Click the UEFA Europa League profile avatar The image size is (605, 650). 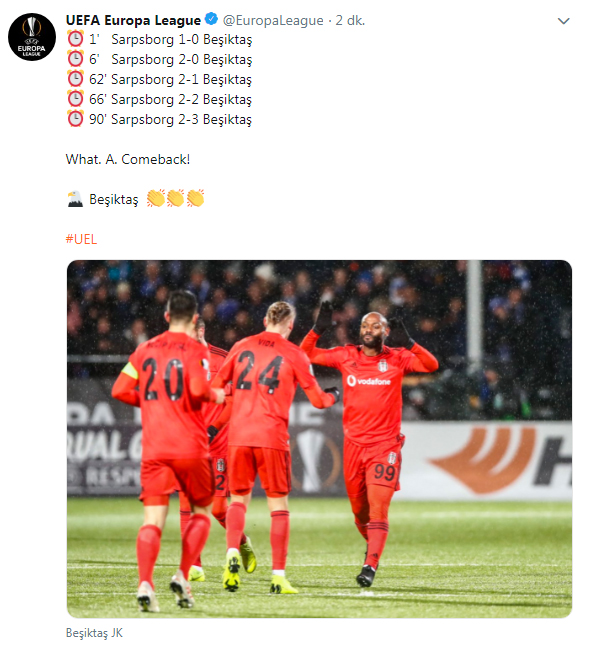coord(32,37)
